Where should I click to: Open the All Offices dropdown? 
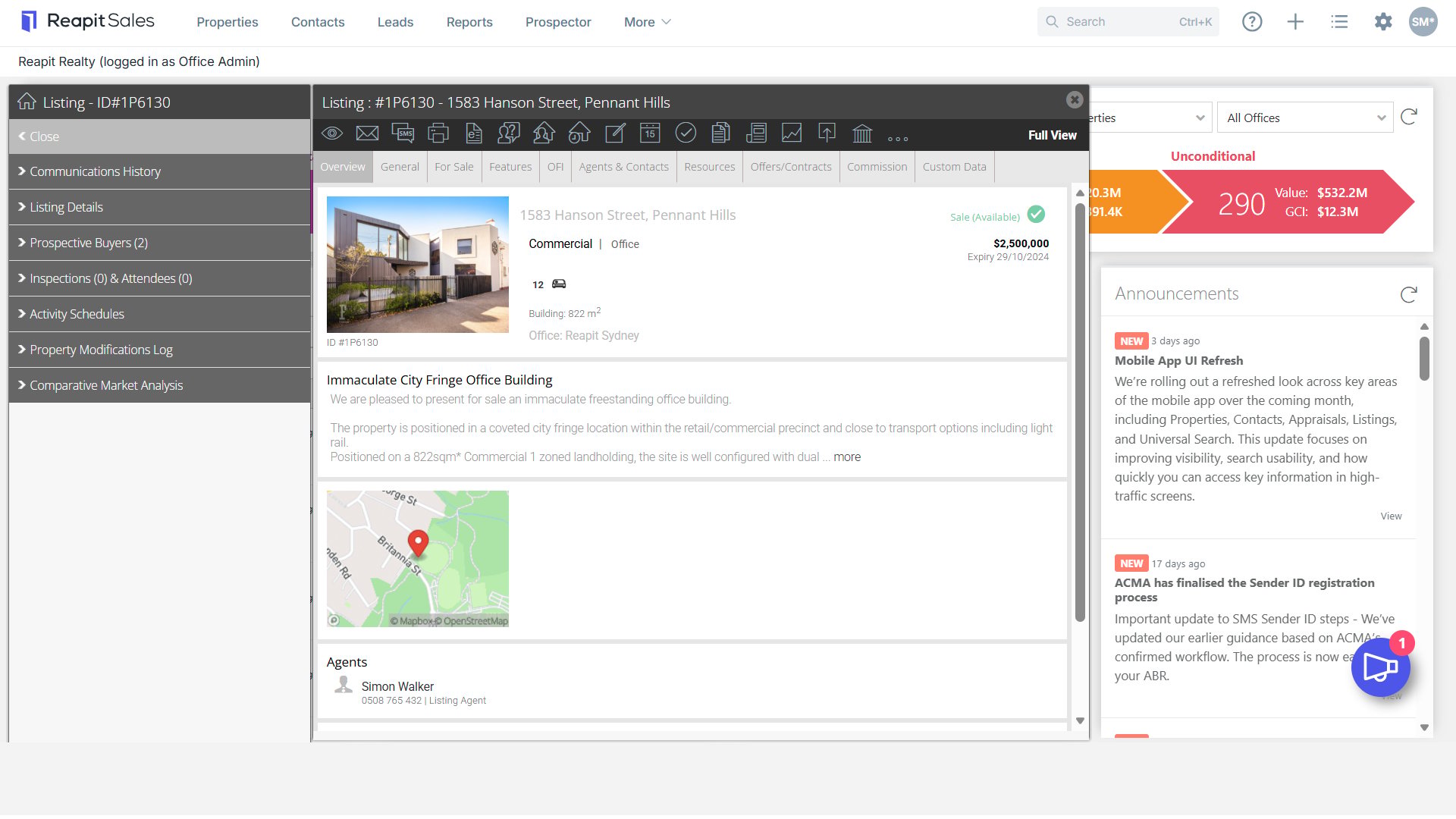tap(1305, 118)
